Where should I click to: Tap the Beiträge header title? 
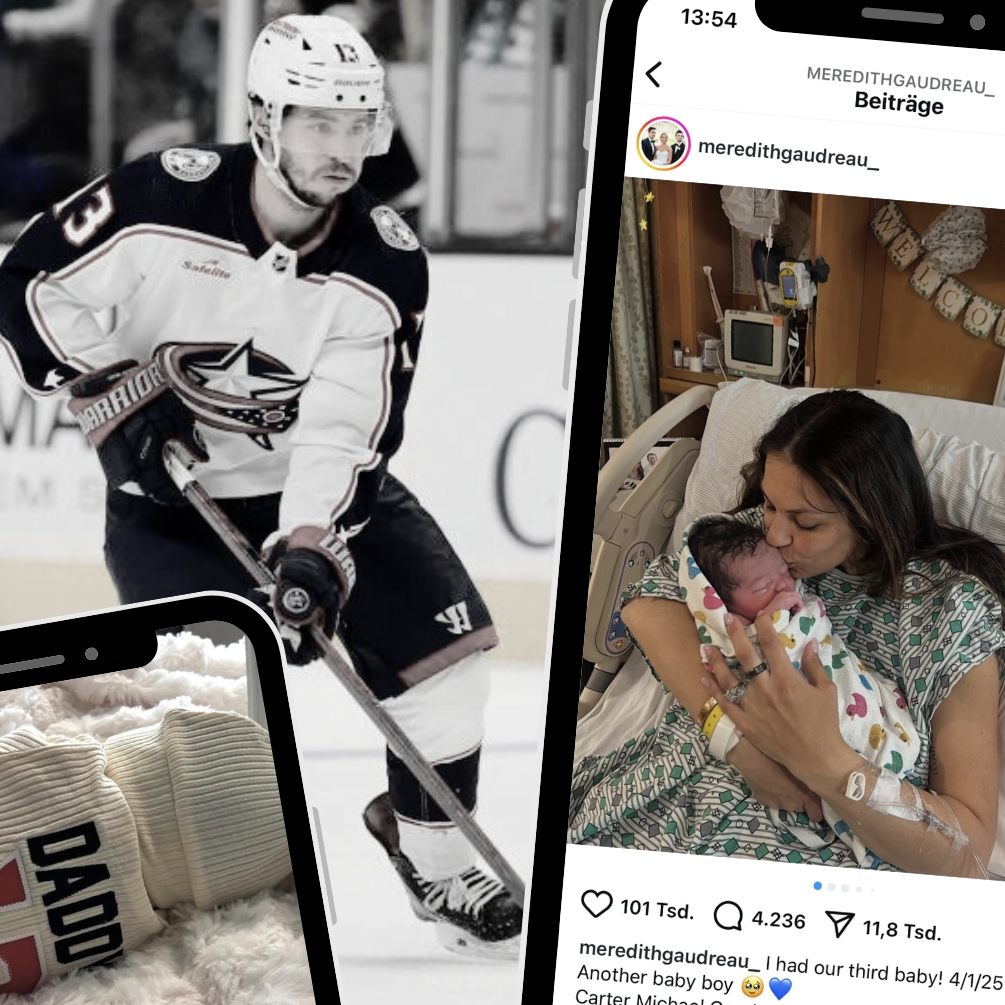pos(899,102)
